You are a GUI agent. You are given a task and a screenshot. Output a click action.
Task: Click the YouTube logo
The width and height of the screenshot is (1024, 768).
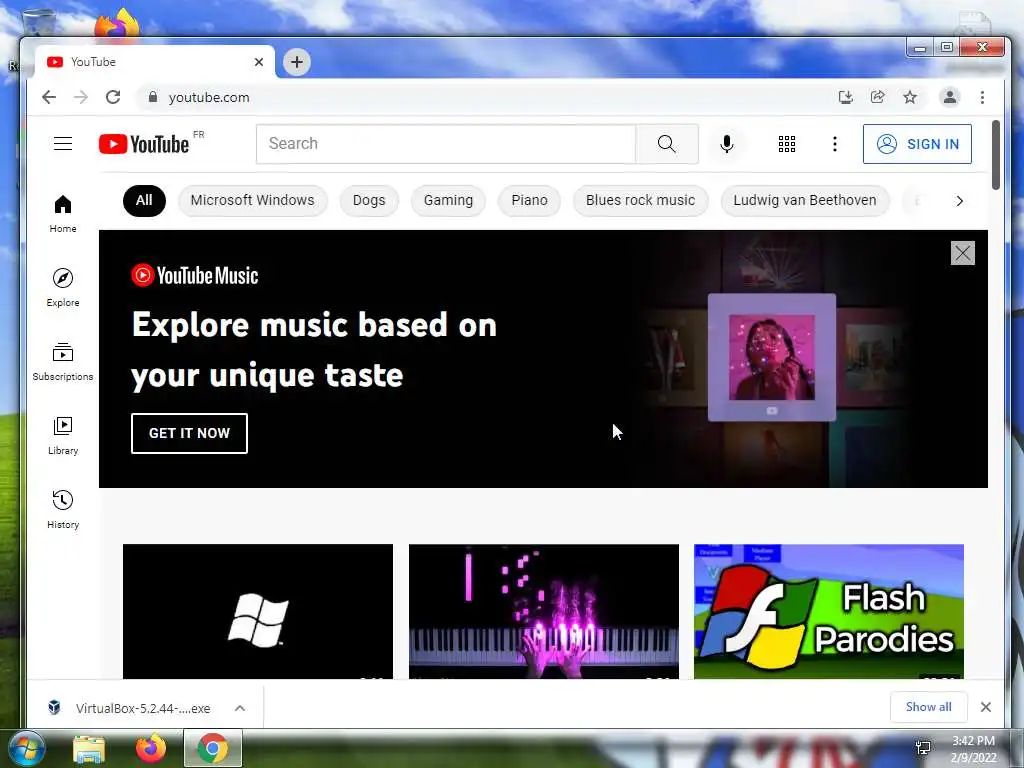tap(144, 144)
